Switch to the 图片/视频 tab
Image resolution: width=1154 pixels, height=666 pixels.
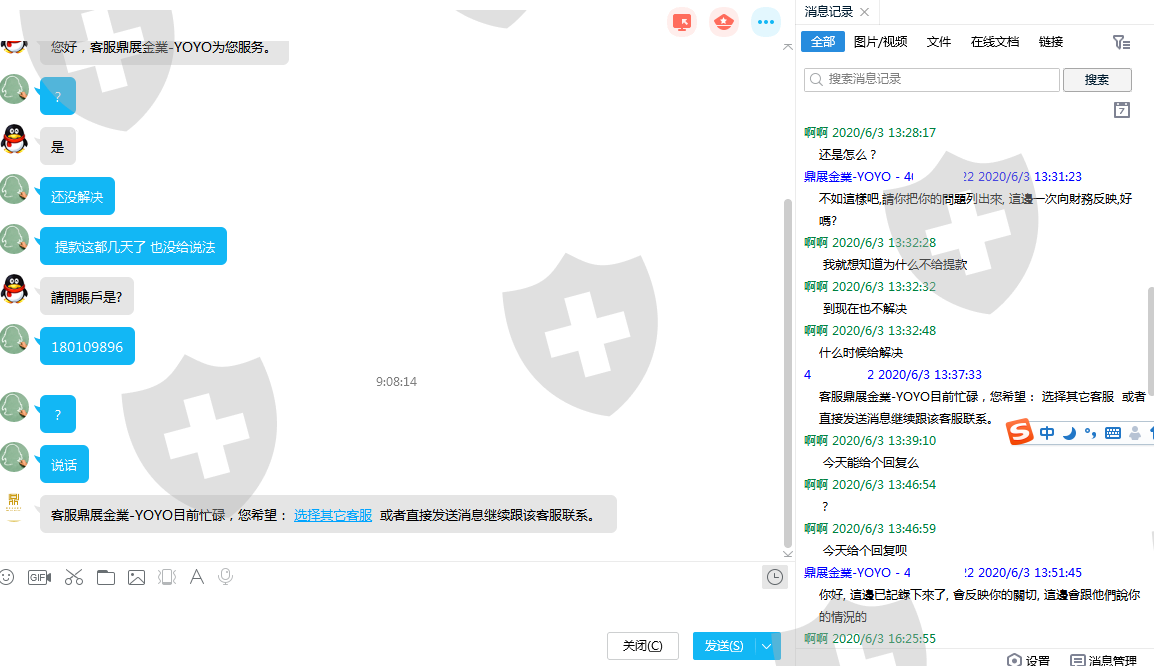[880, 42]
